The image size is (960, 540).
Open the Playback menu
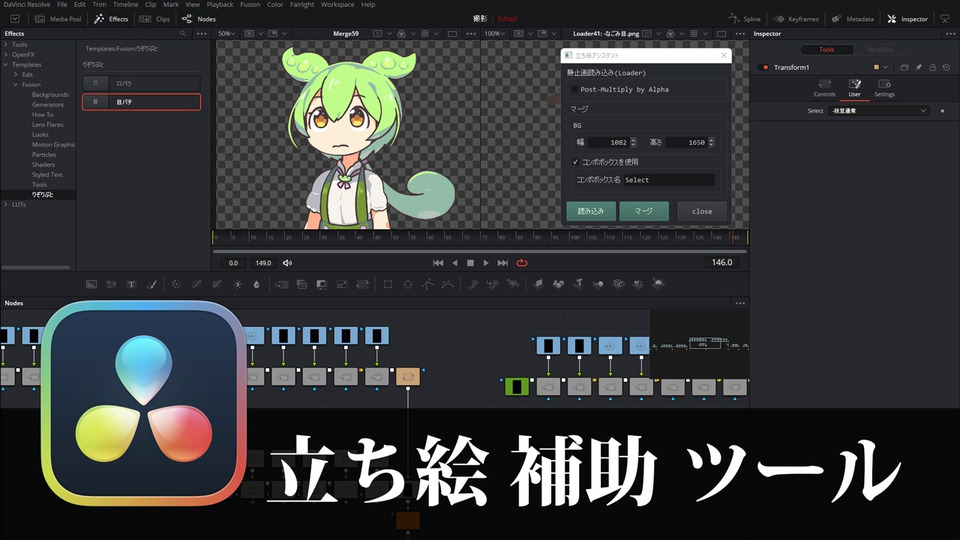220,4
